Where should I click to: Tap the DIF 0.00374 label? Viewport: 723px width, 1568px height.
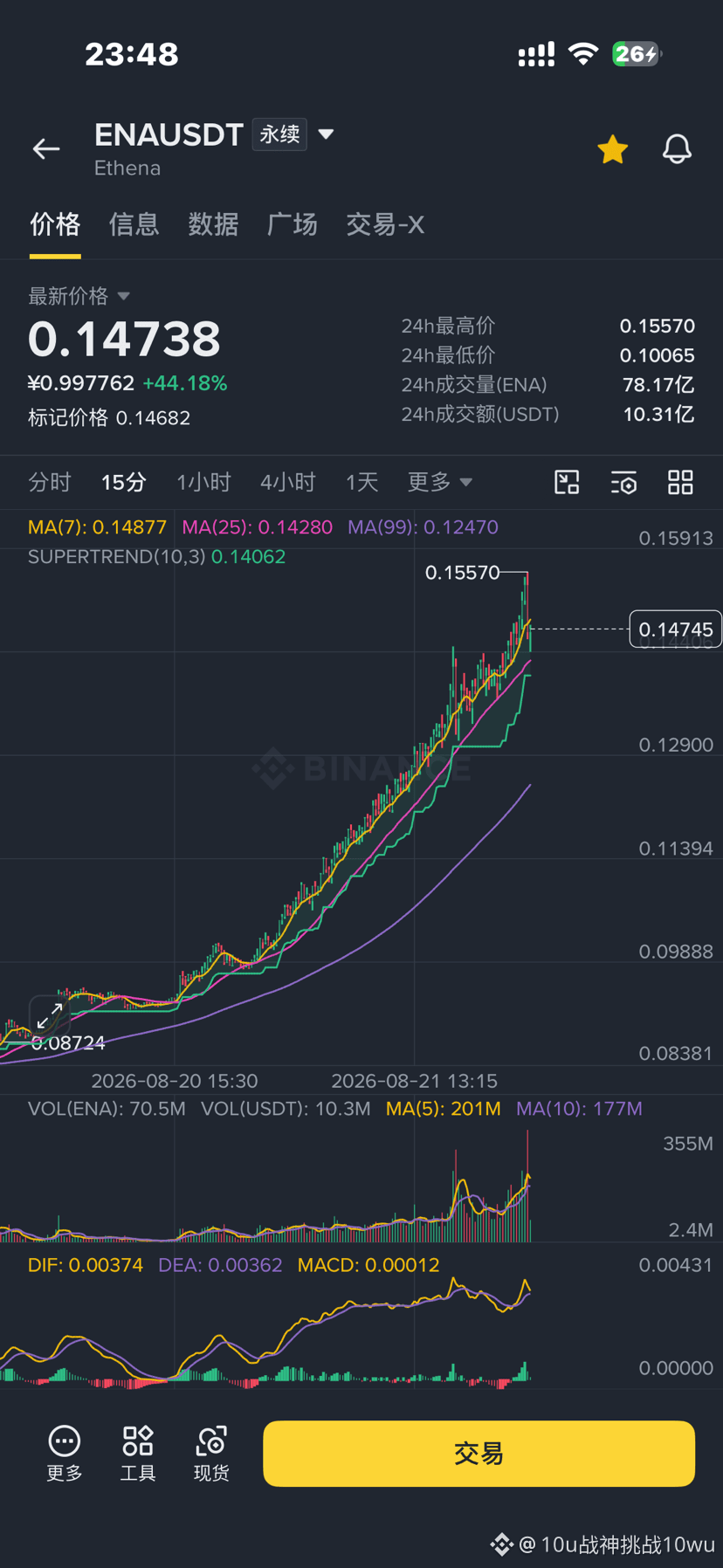click(86, 1265)
